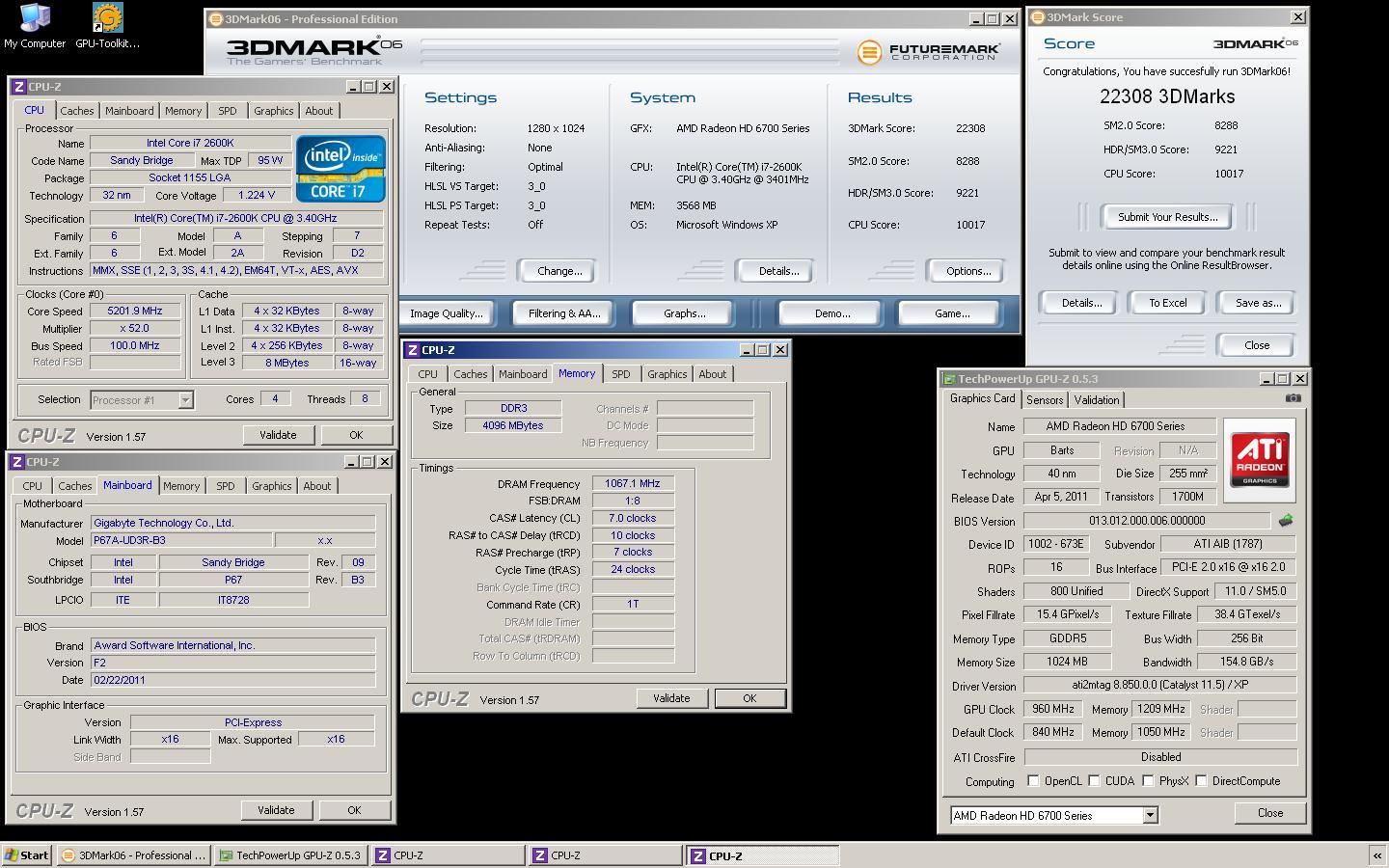Click OK in CPU-Z Mainboard window
This screenshot has height=868, width=1389.
(354, 810)
